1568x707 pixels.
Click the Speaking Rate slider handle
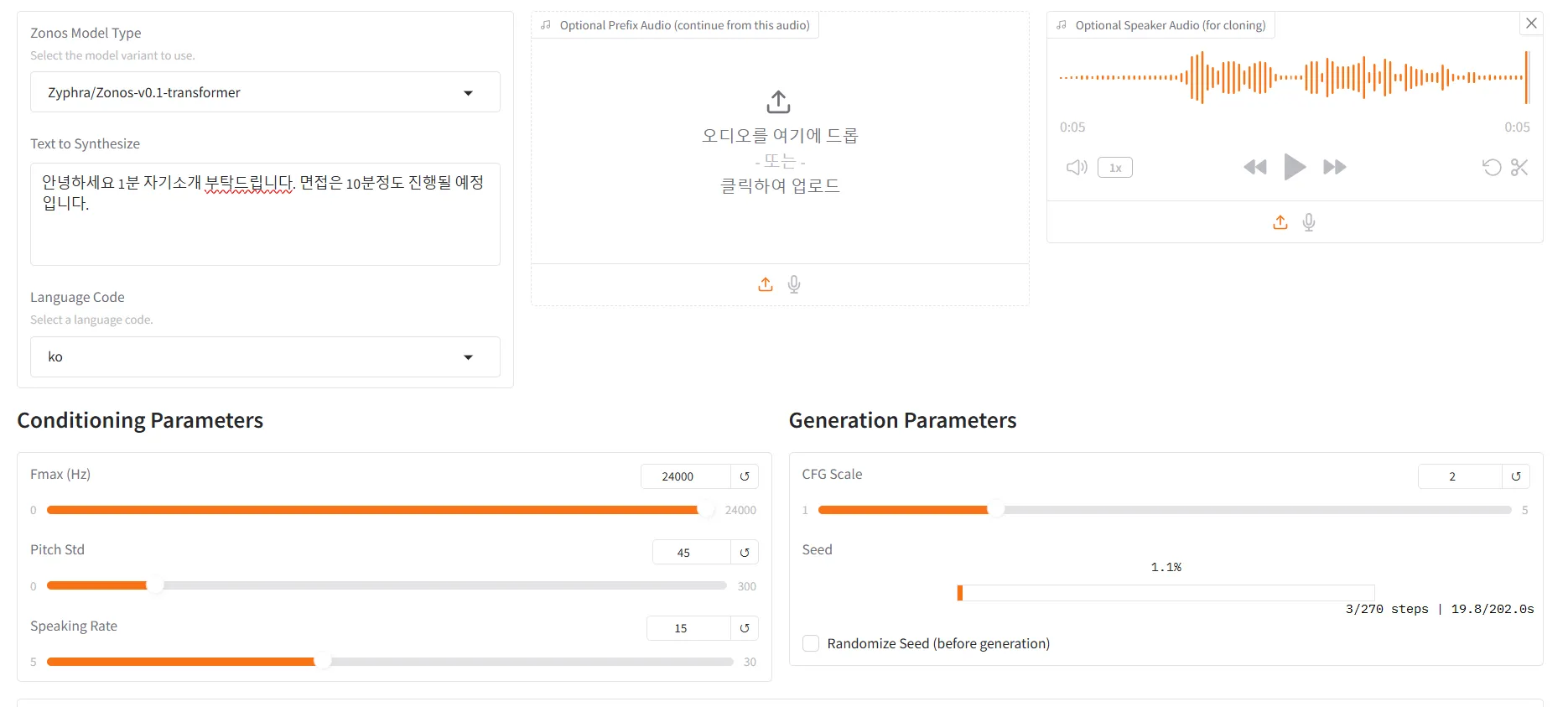click(x=323, y=662)
